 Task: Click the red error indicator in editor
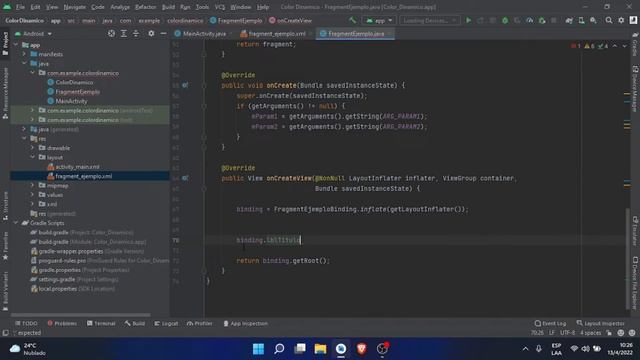[576, 46]
